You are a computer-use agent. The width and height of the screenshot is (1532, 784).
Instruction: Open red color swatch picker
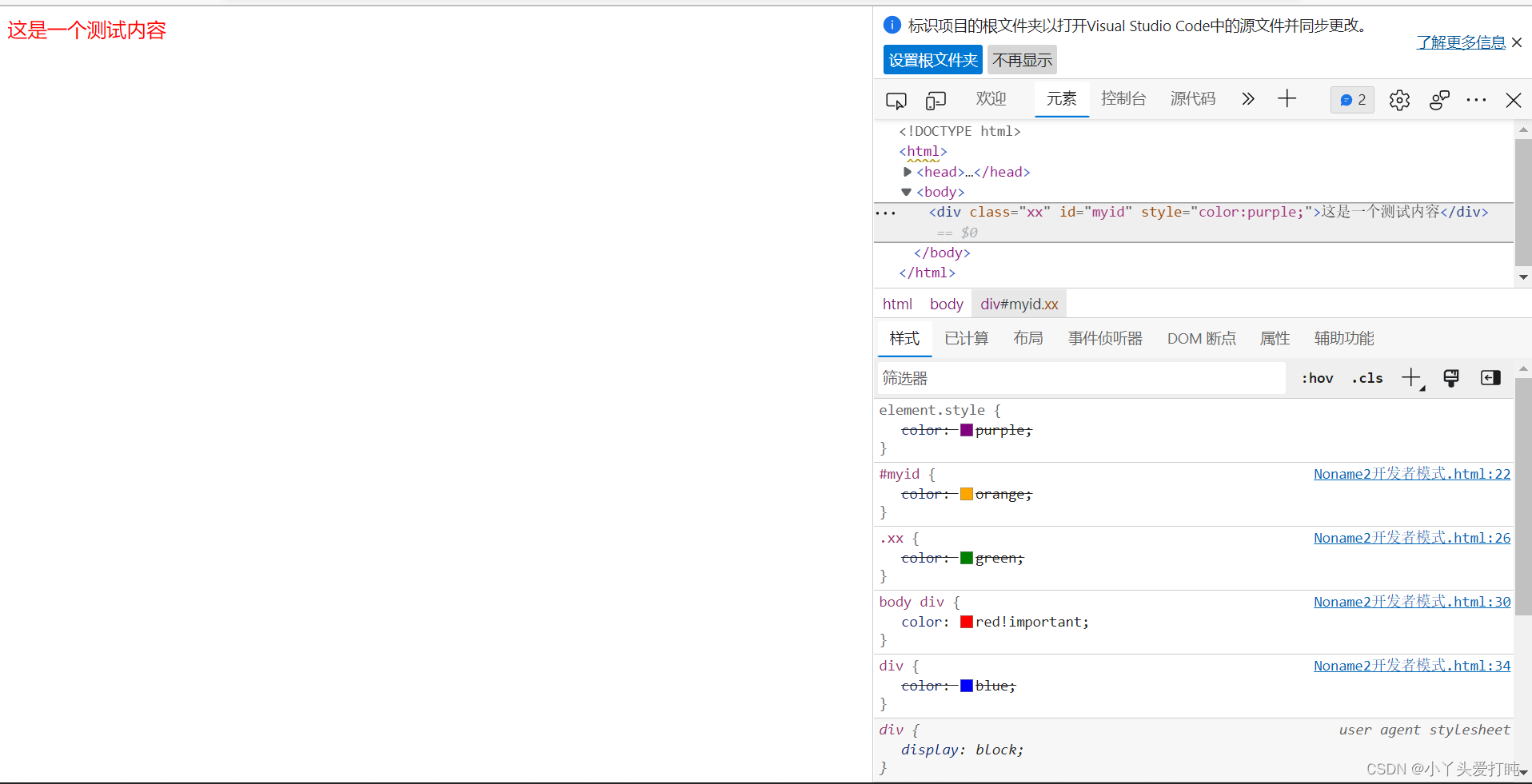click(967, 622)
